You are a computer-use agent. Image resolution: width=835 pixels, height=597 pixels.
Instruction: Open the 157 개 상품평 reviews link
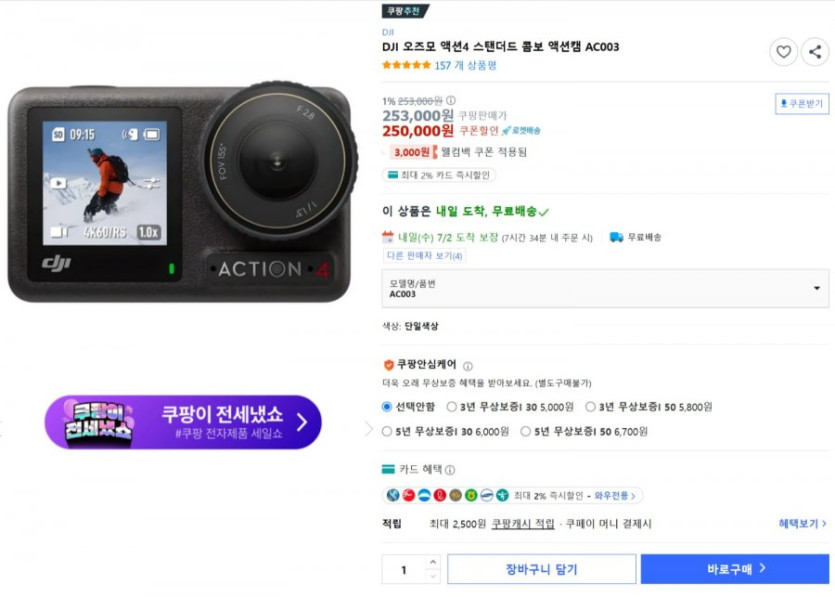point(465,65)
